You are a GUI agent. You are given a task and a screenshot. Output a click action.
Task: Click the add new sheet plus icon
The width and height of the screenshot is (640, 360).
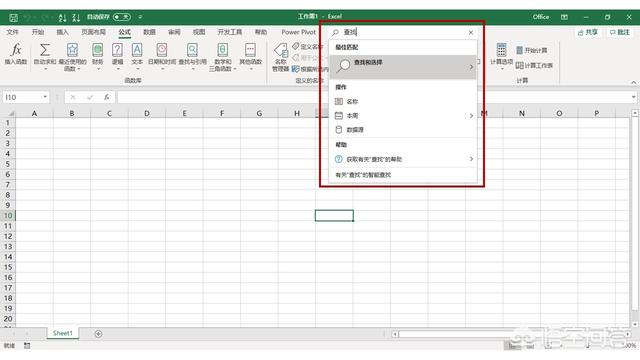(x=98, y=334)
